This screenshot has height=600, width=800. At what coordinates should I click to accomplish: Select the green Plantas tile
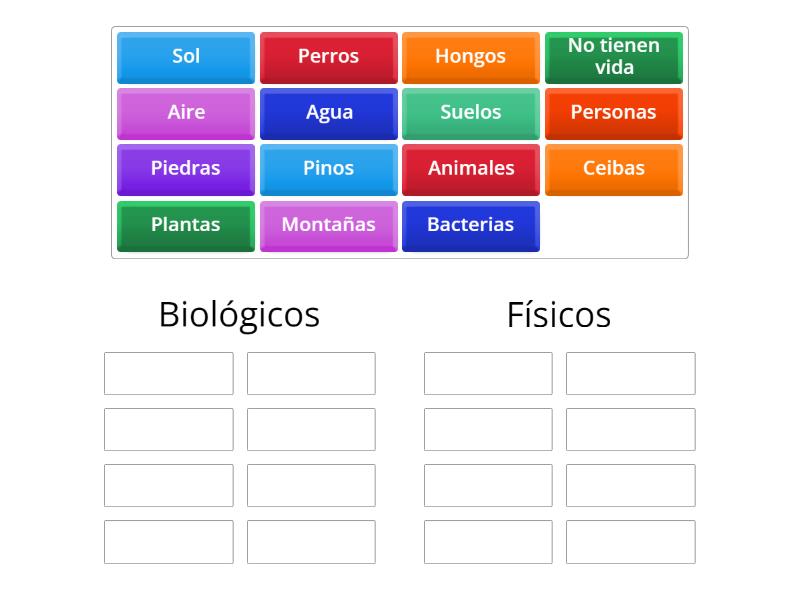(x=186, y=226)
